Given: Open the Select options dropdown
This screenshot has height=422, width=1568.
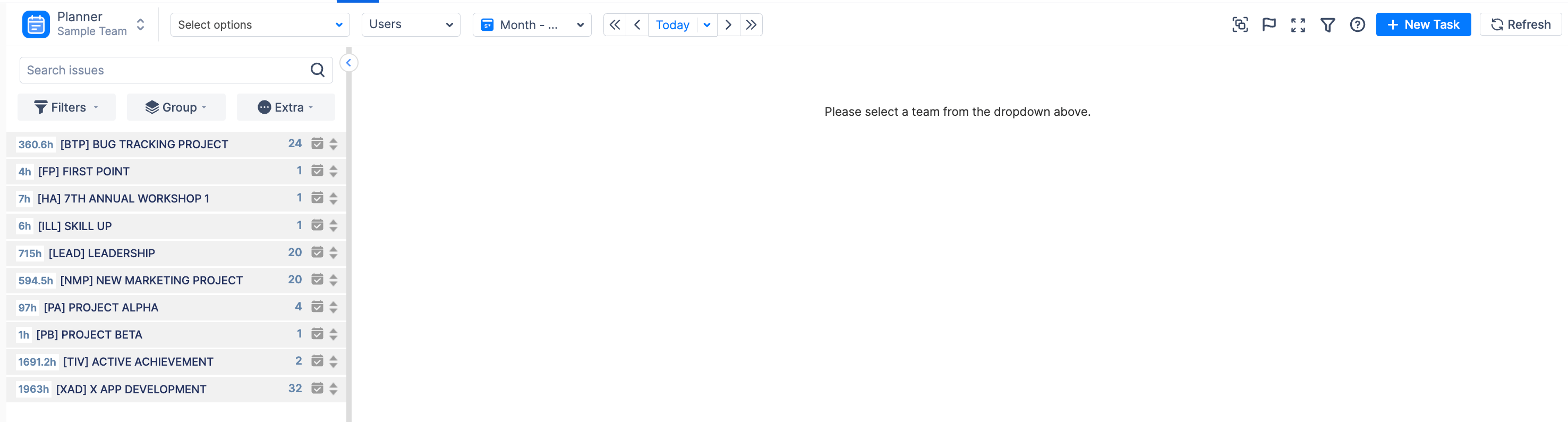Looking at the screenshot, I should (x=260, y=25).
